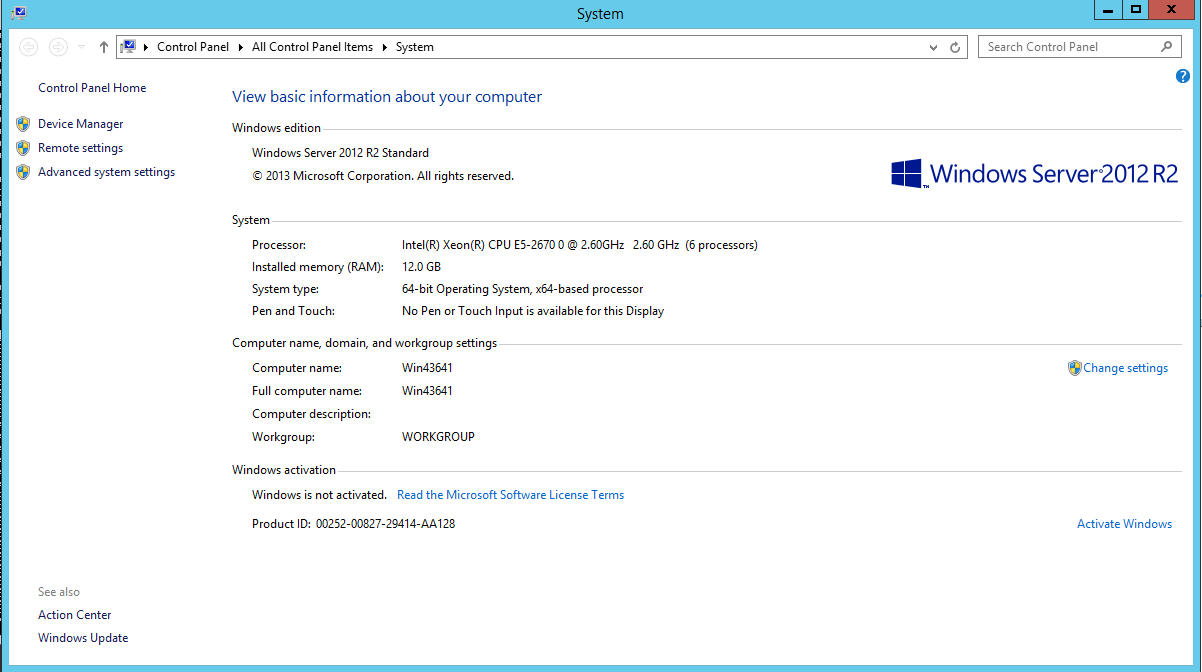Open Advanced system settings
1202x672 pixels.
(106, 172)
